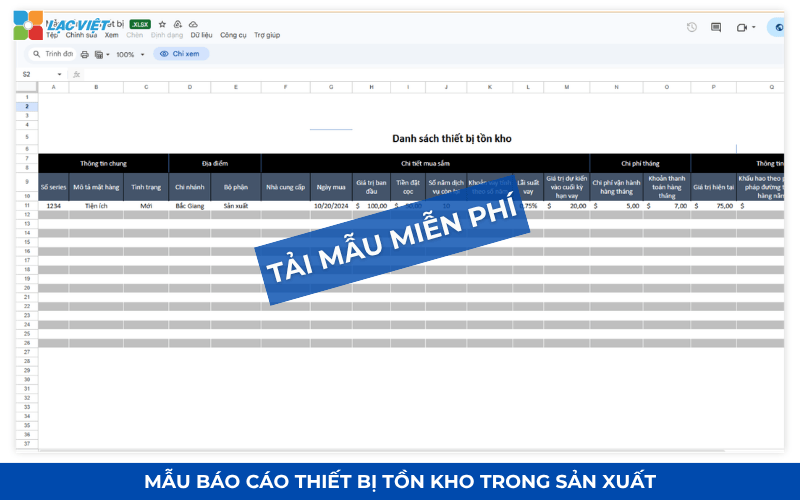
Task: Click the date cell 10/20/2024
Action: point(331,206)
